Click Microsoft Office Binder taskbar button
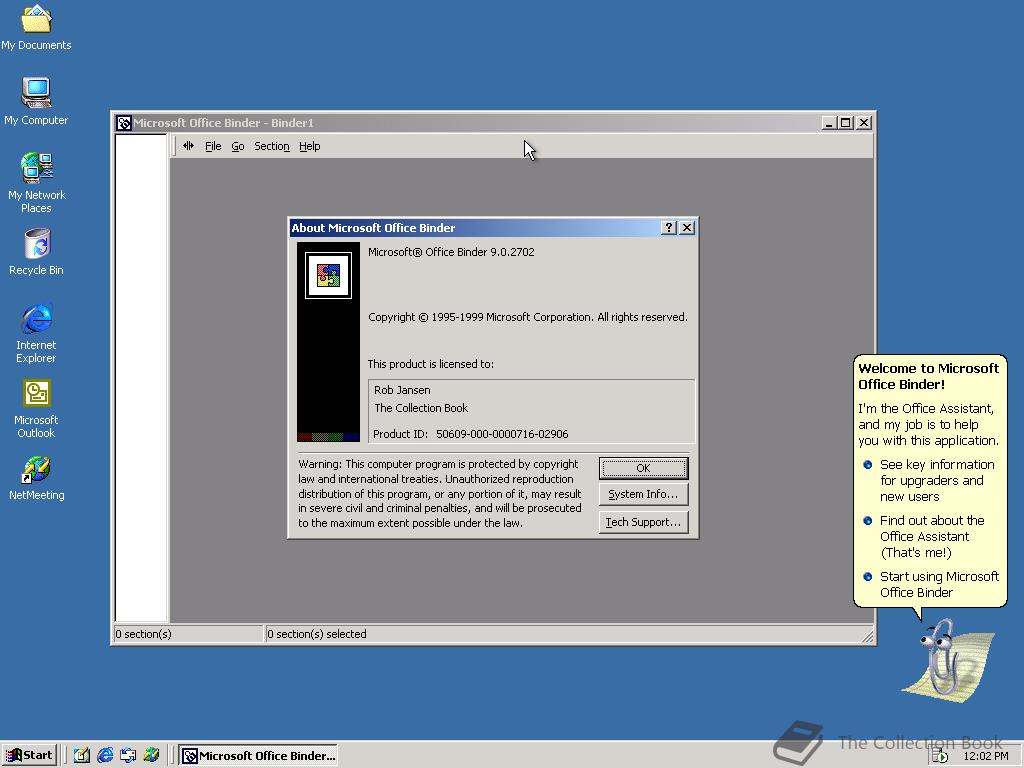Viewport: 1024px width, 768px height. click(259, 756)
